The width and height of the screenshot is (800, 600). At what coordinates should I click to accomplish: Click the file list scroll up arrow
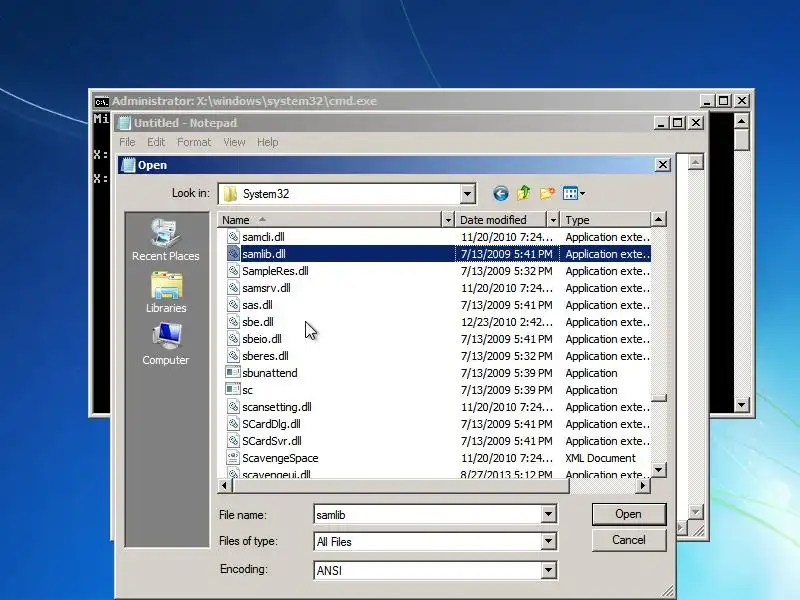pyautogui.click(x=659, y=219)
